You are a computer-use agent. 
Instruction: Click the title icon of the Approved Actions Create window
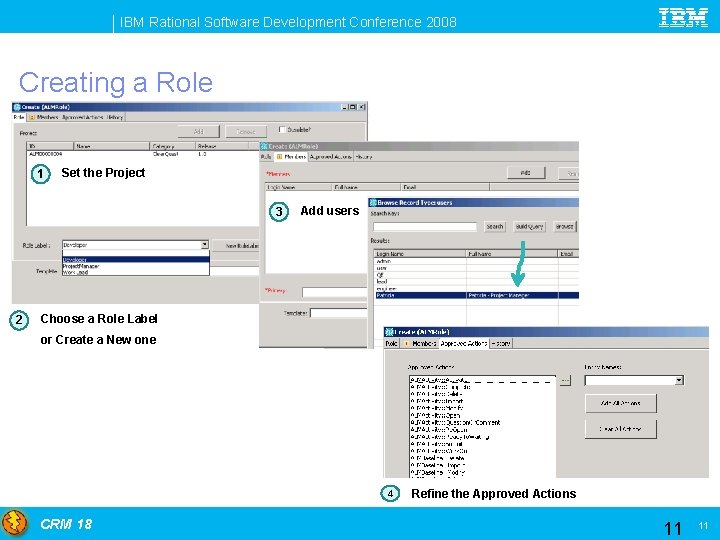[389, 332]
